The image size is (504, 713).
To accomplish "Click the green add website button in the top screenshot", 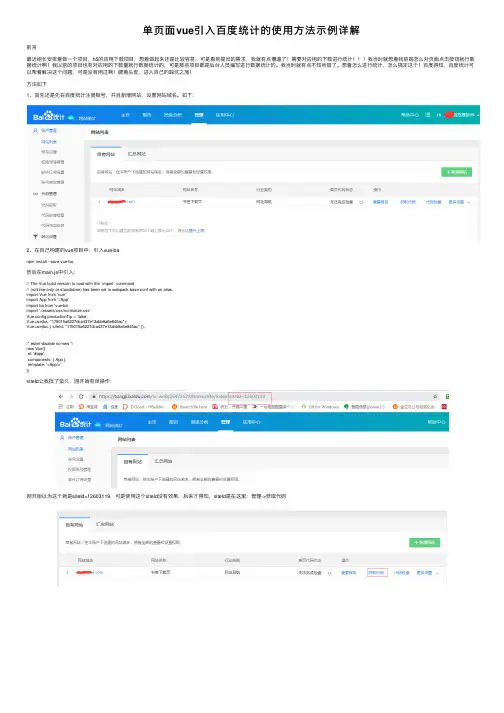I will [x=456, y=172].
